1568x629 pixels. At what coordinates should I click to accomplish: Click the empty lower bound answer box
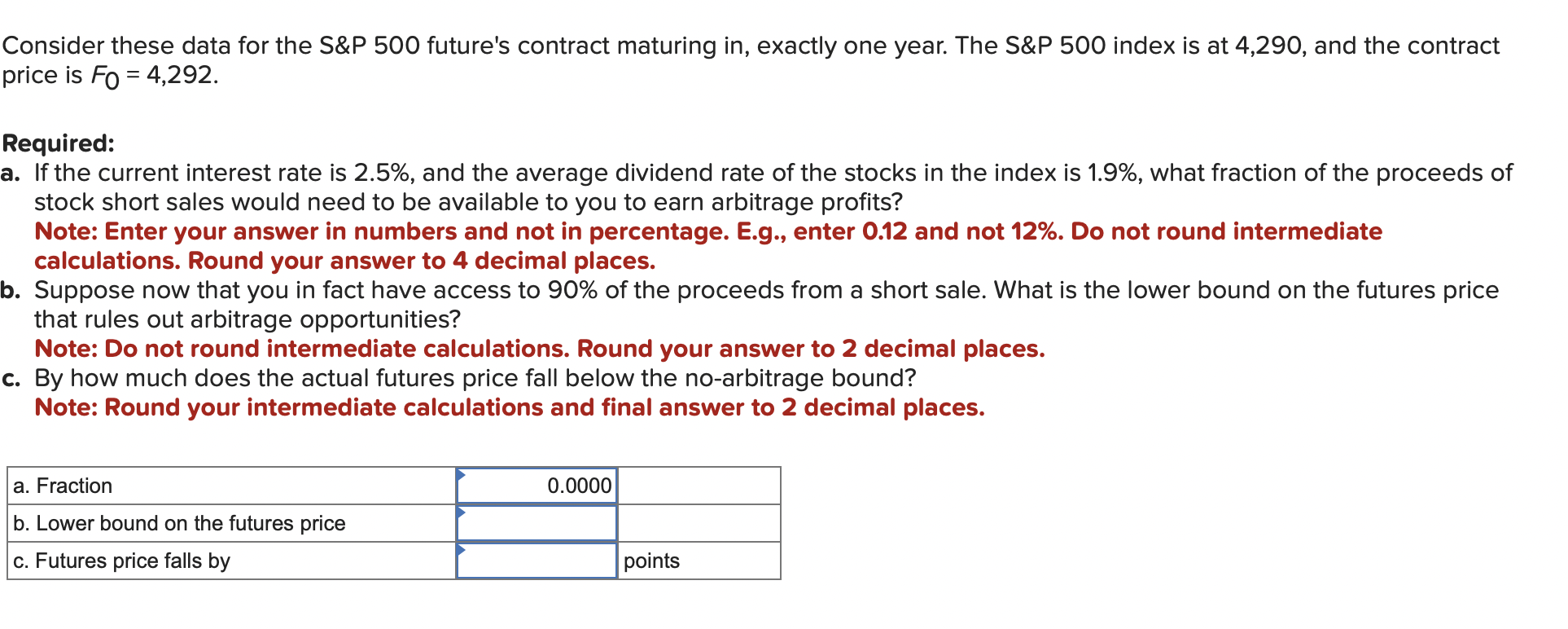pyautogui.click(x=537, y=523)
